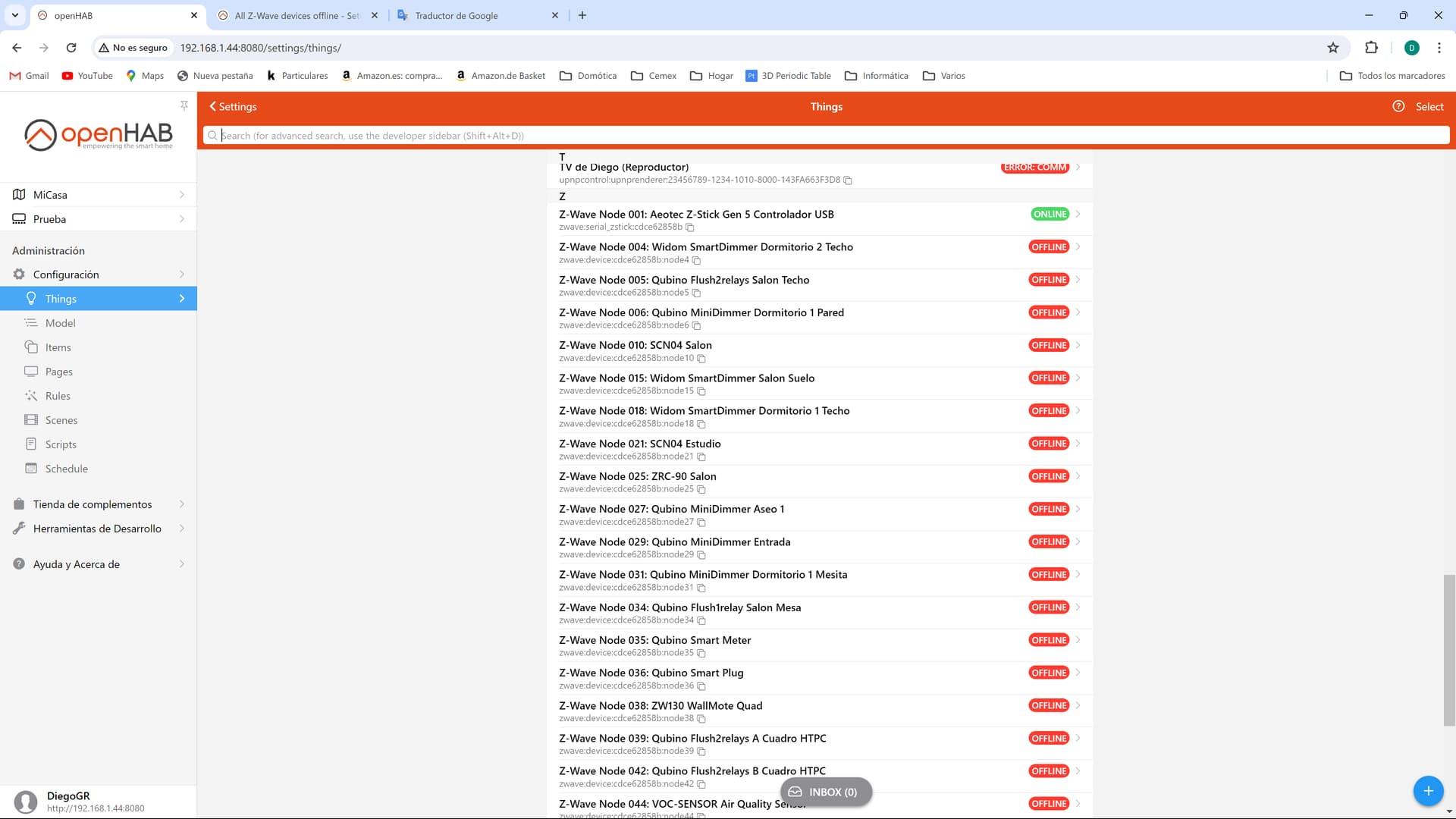The width and height of the screenshot is (1456, 819).
Task: Select Things in sidebar
Action: [99, 299]
